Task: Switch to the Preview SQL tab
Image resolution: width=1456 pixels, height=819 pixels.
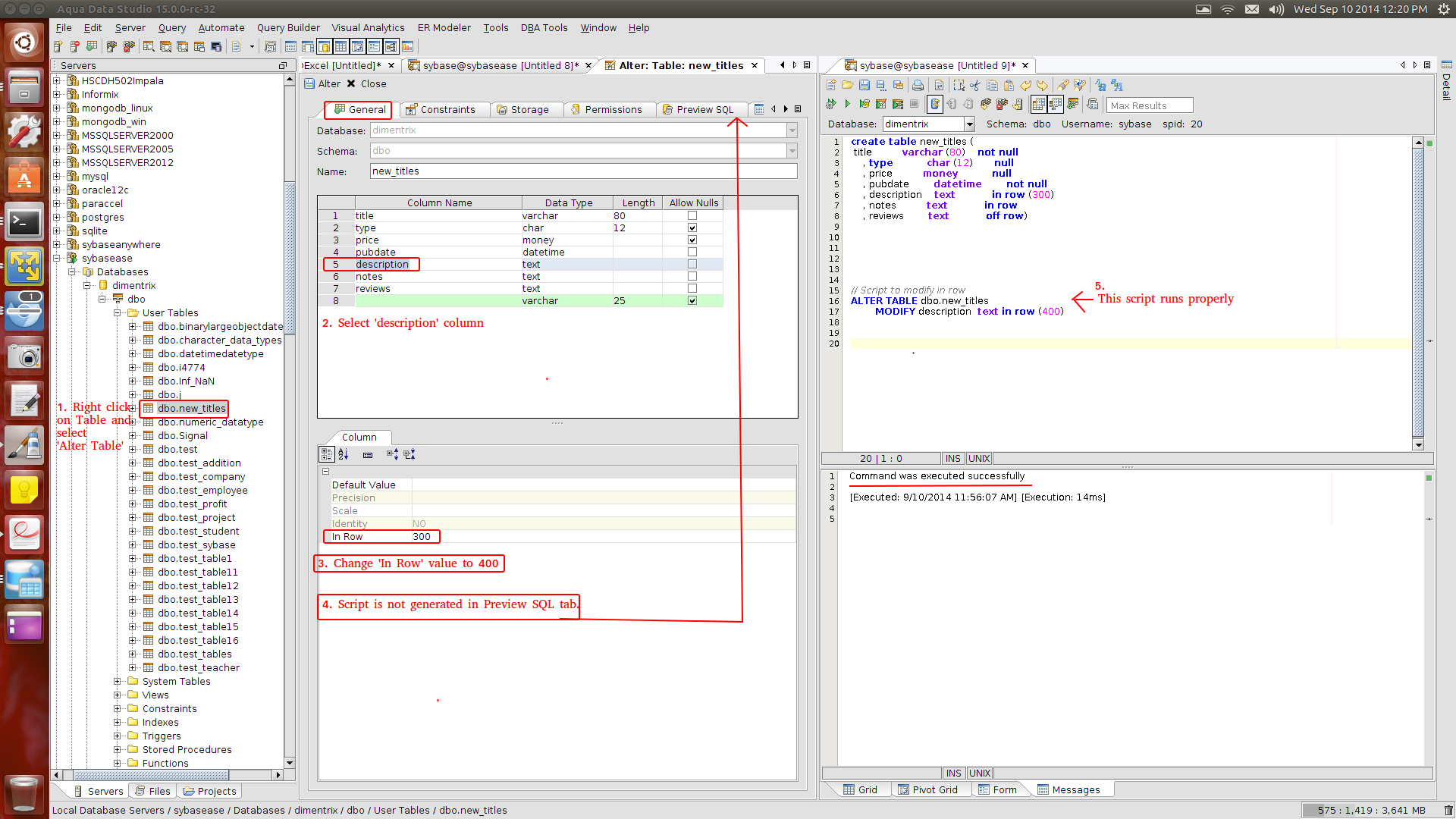Action: (x=703, y=110)
